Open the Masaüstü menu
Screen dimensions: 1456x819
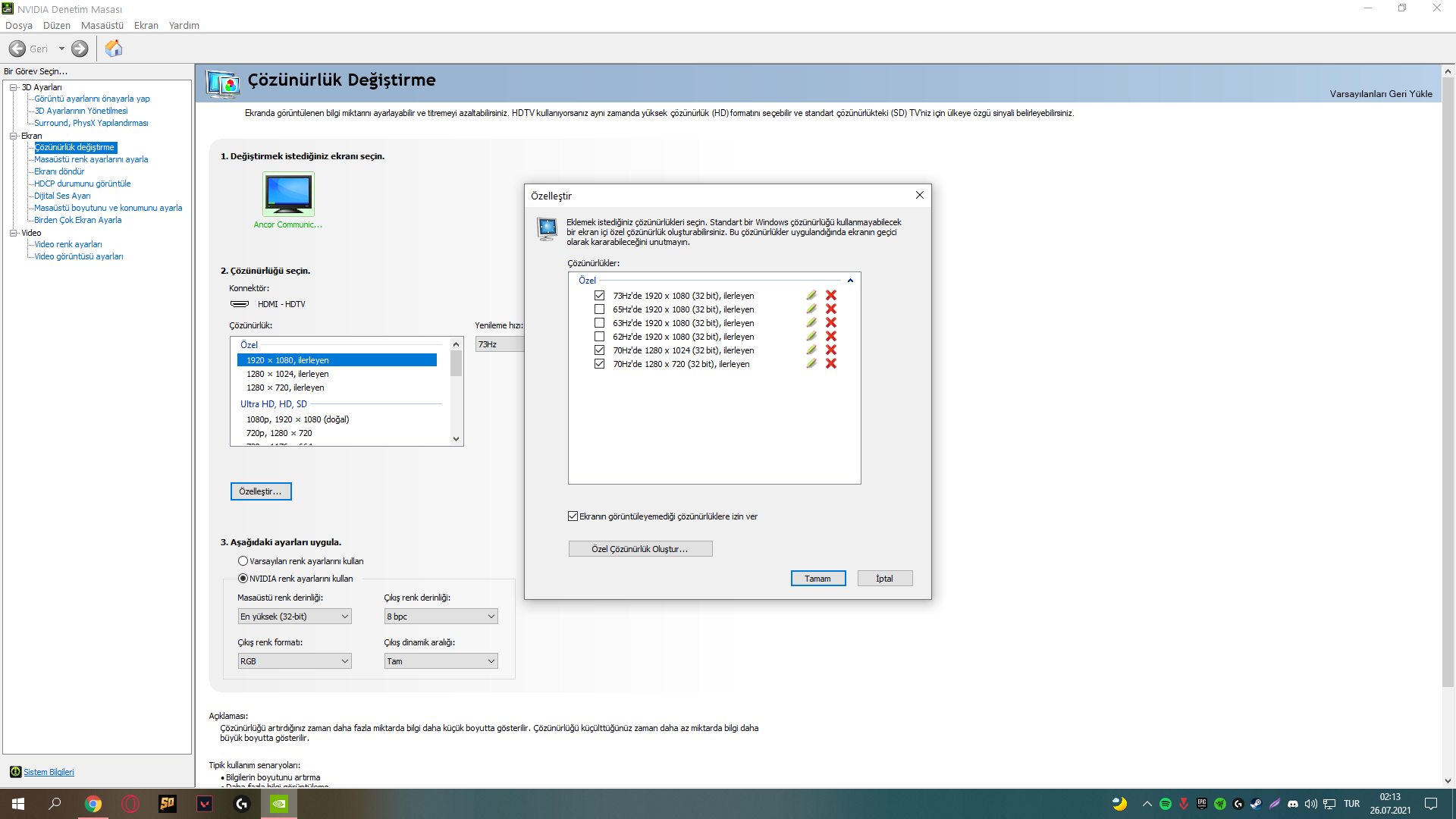tap(102, 25)
